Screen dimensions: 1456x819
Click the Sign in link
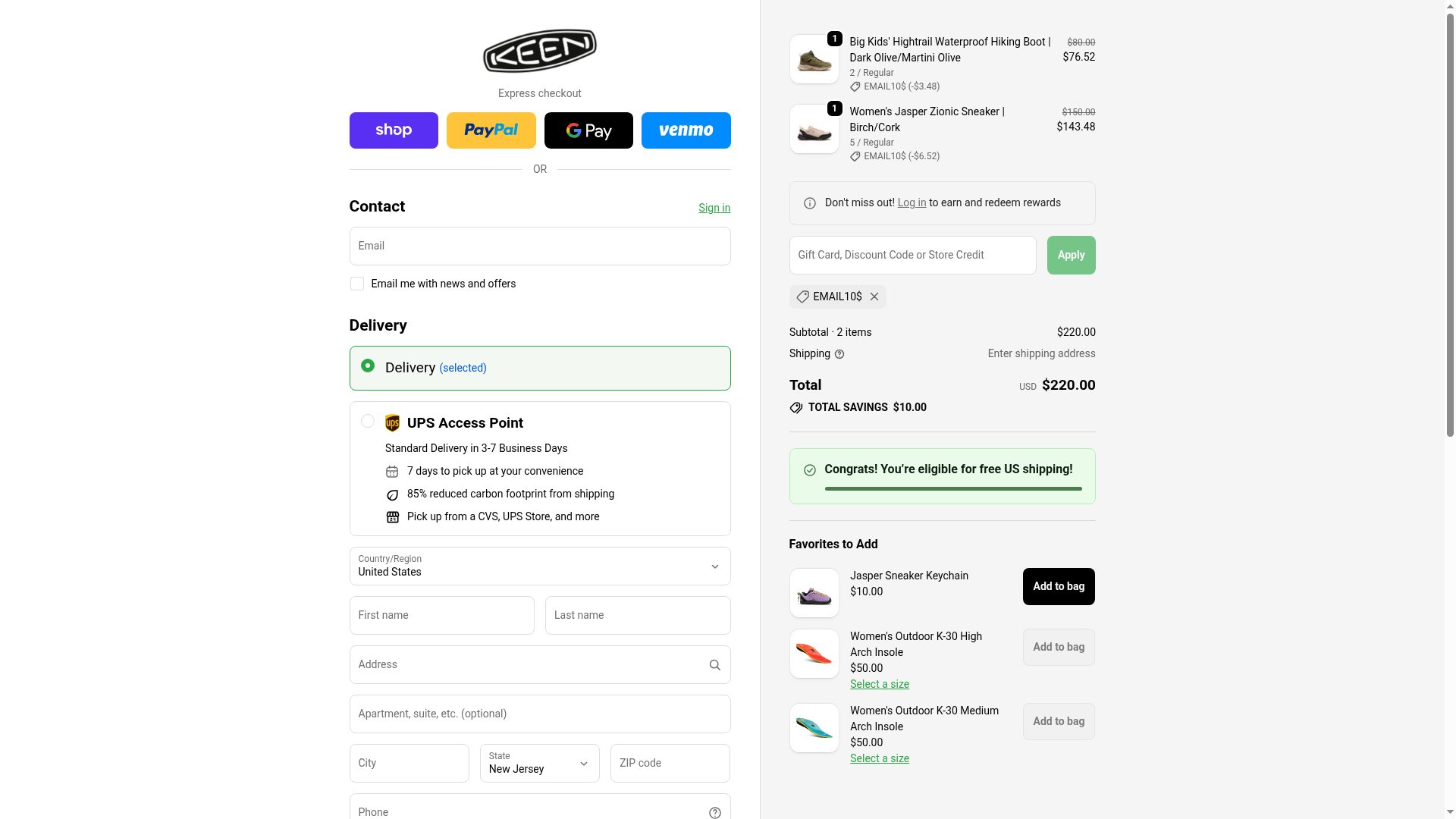[714, 208]
